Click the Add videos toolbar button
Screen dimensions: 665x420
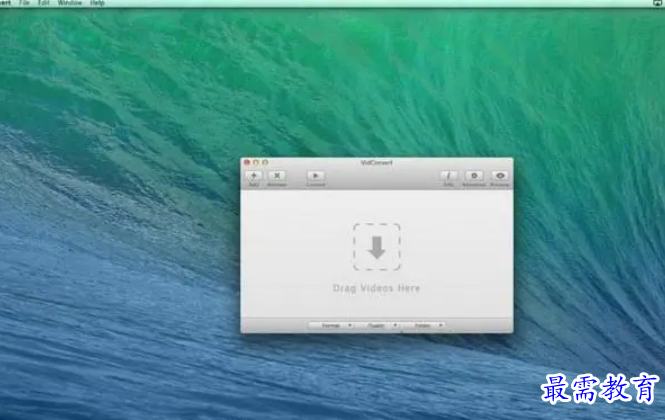[254, 176]
